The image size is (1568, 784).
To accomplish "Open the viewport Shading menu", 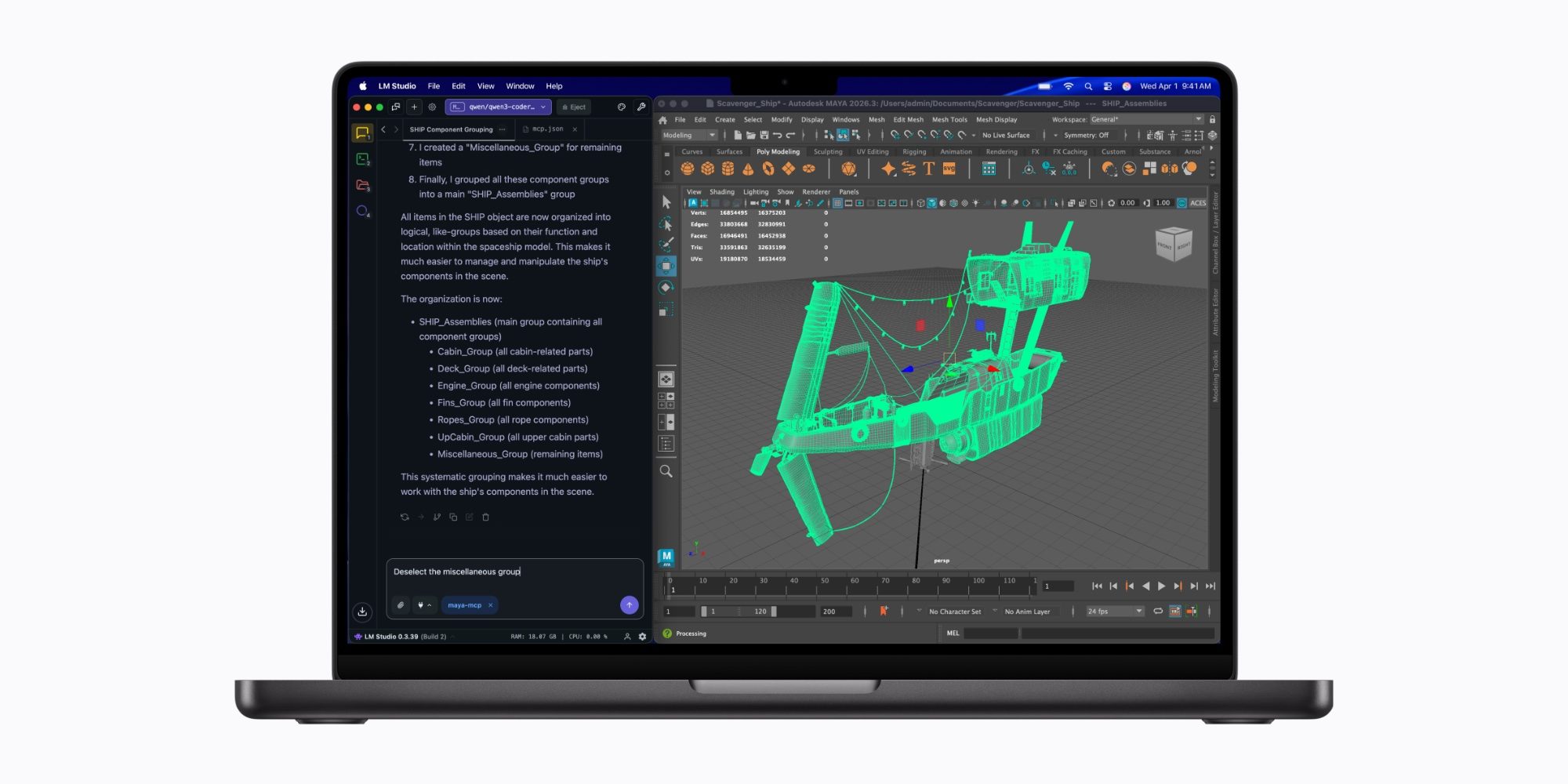I will [722, 192].
